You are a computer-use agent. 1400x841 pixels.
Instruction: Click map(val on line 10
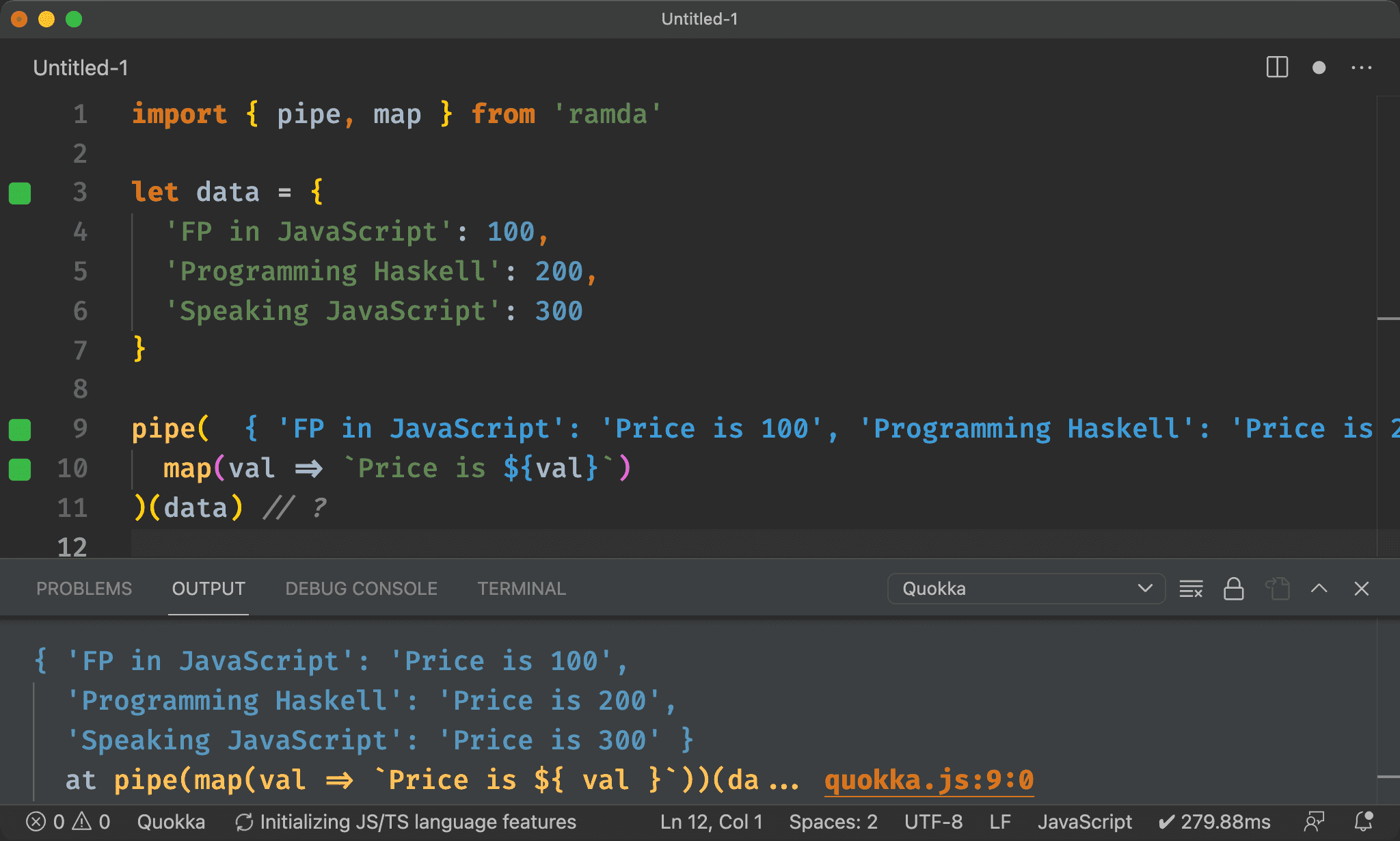[x=219, y=468]
